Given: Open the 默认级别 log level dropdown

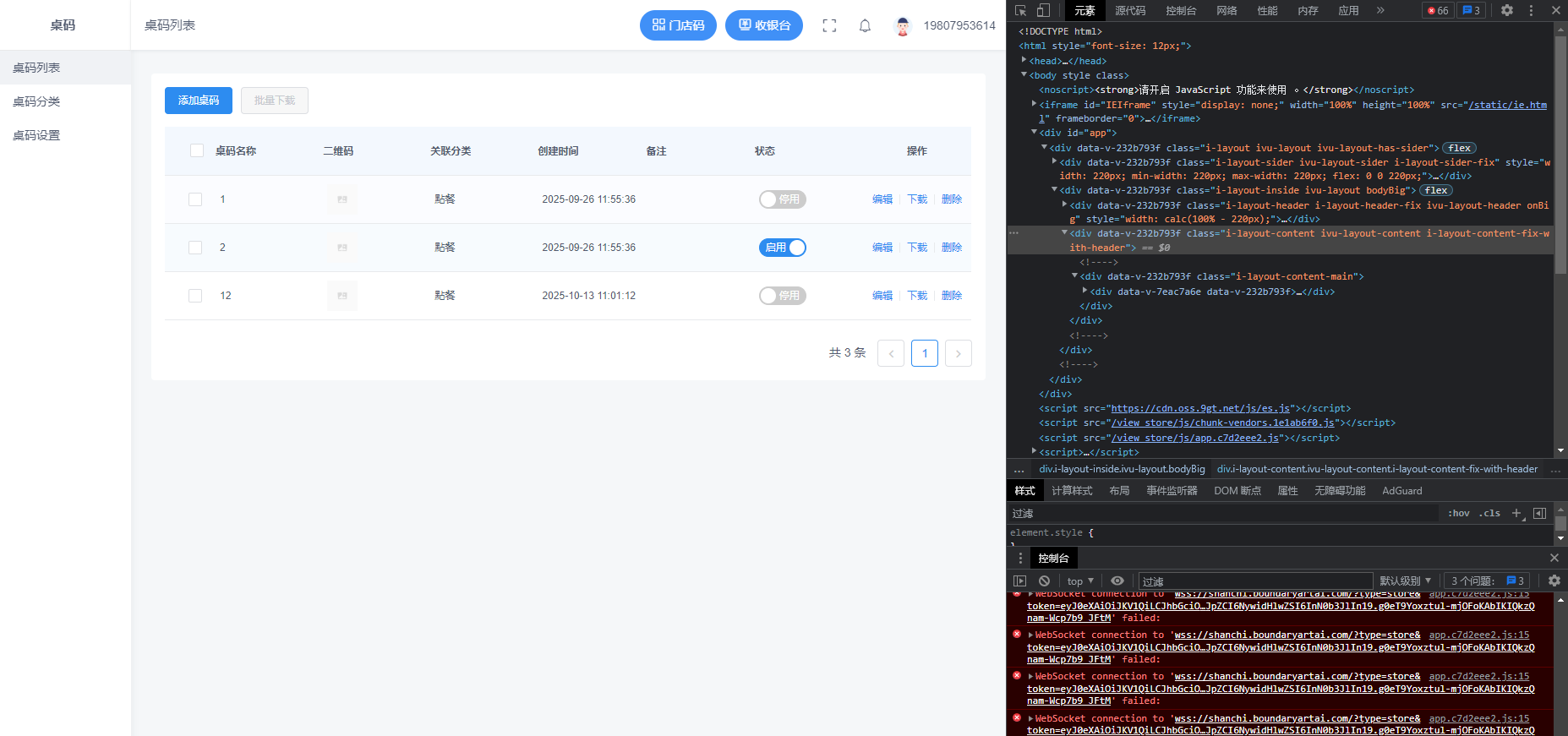Looking at the screenshot, I should pos(1405,581).
